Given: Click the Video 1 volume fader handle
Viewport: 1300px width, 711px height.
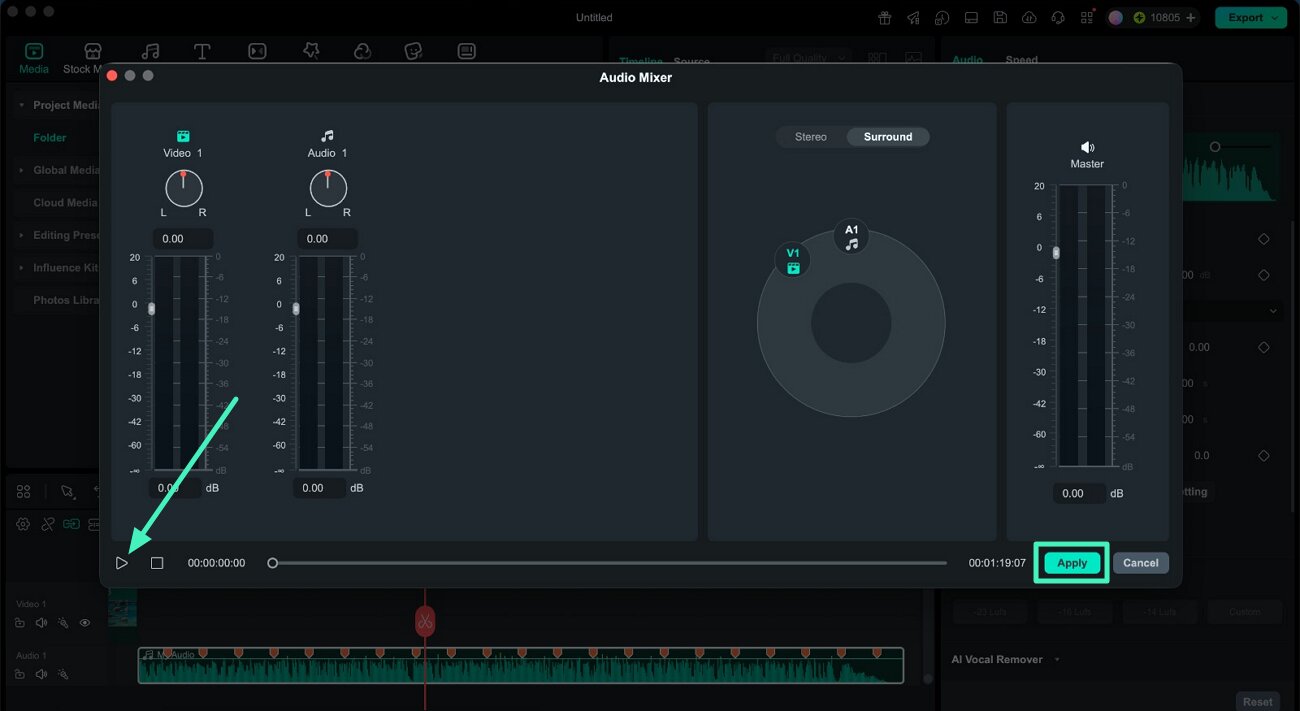Looking at the screenshot, I should click(152, 308).
